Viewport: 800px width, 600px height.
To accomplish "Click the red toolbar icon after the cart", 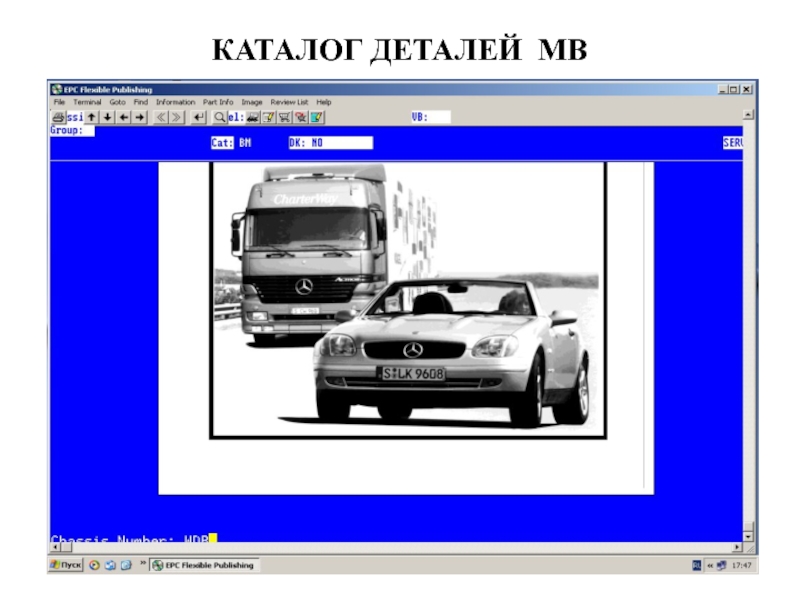I will [x=301, y=117].
